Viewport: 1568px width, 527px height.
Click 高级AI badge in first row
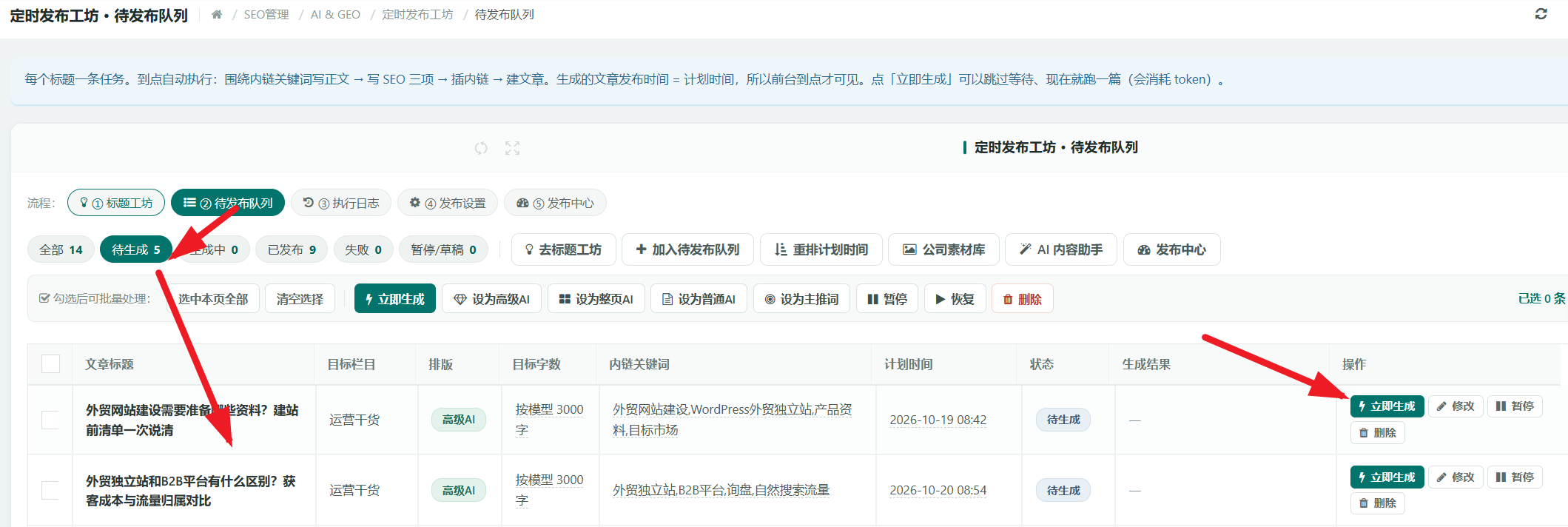tap(459, 420)
